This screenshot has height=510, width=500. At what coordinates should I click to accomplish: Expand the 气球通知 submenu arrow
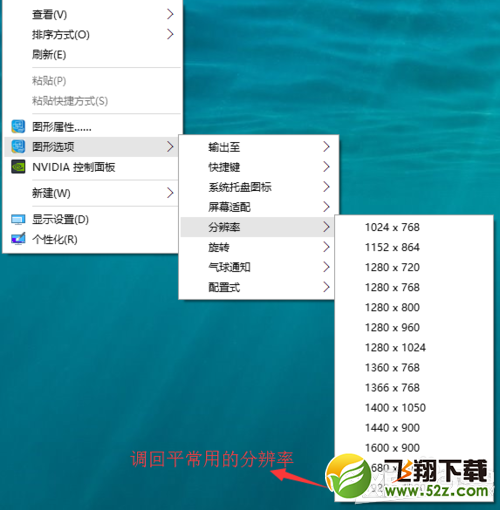(x=326, y=267)
